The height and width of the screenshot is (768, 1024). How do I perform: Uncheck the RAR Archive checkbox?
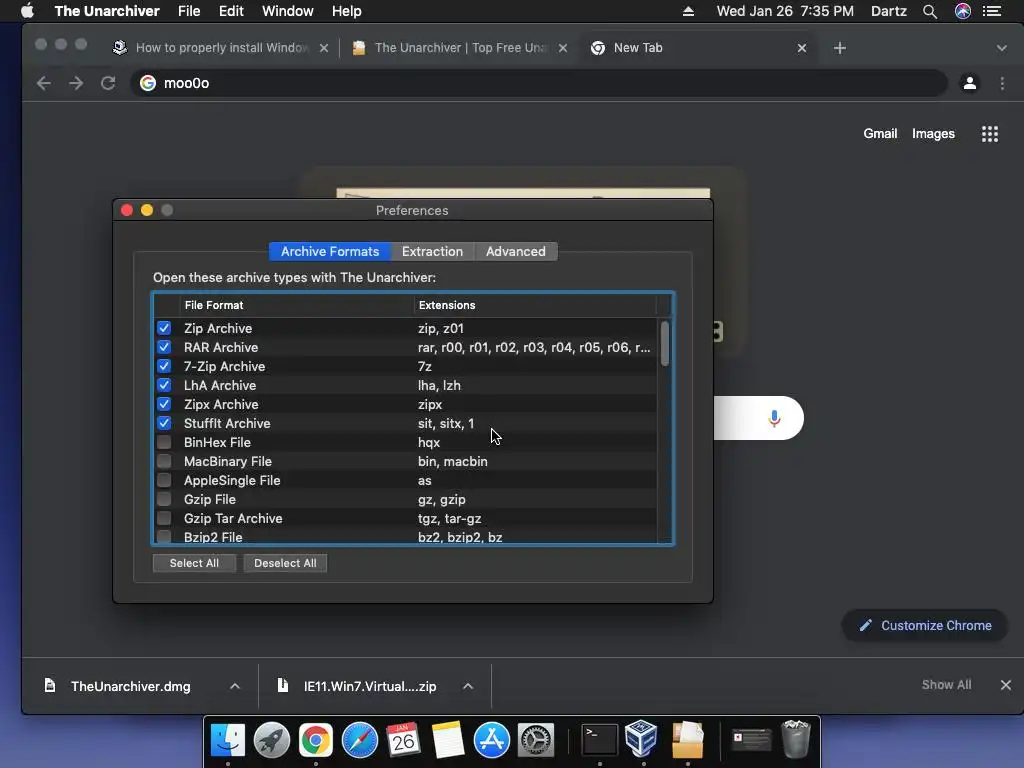coord(164,347)
